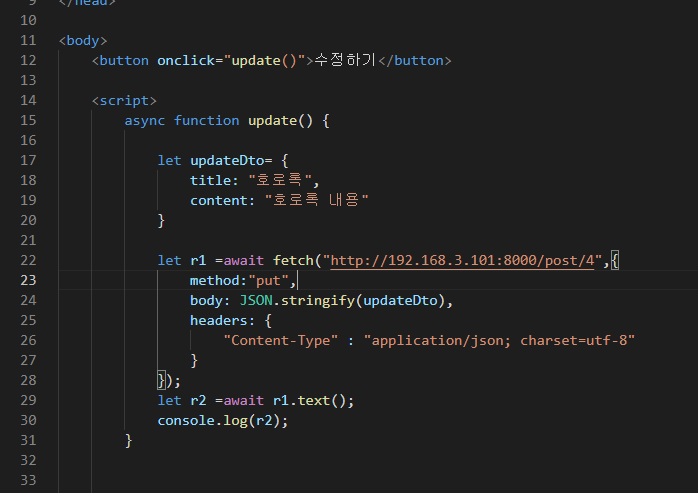Click JSON on line 24
Viewport: 698px width, 493px height.
click(256, 300)
